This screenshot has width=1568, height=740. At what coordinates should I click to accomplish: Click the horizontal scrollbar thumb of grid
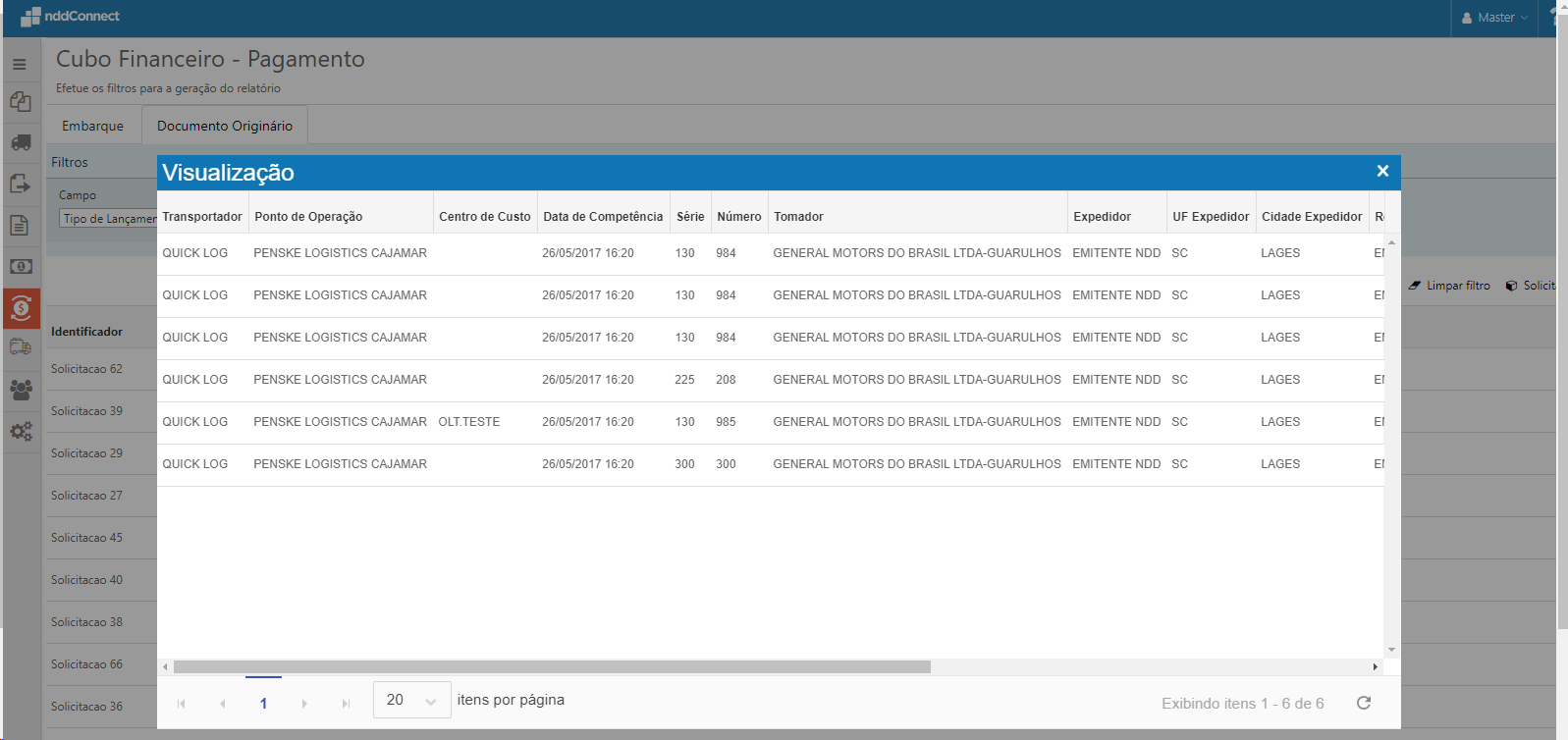click(x=552, y=667)
